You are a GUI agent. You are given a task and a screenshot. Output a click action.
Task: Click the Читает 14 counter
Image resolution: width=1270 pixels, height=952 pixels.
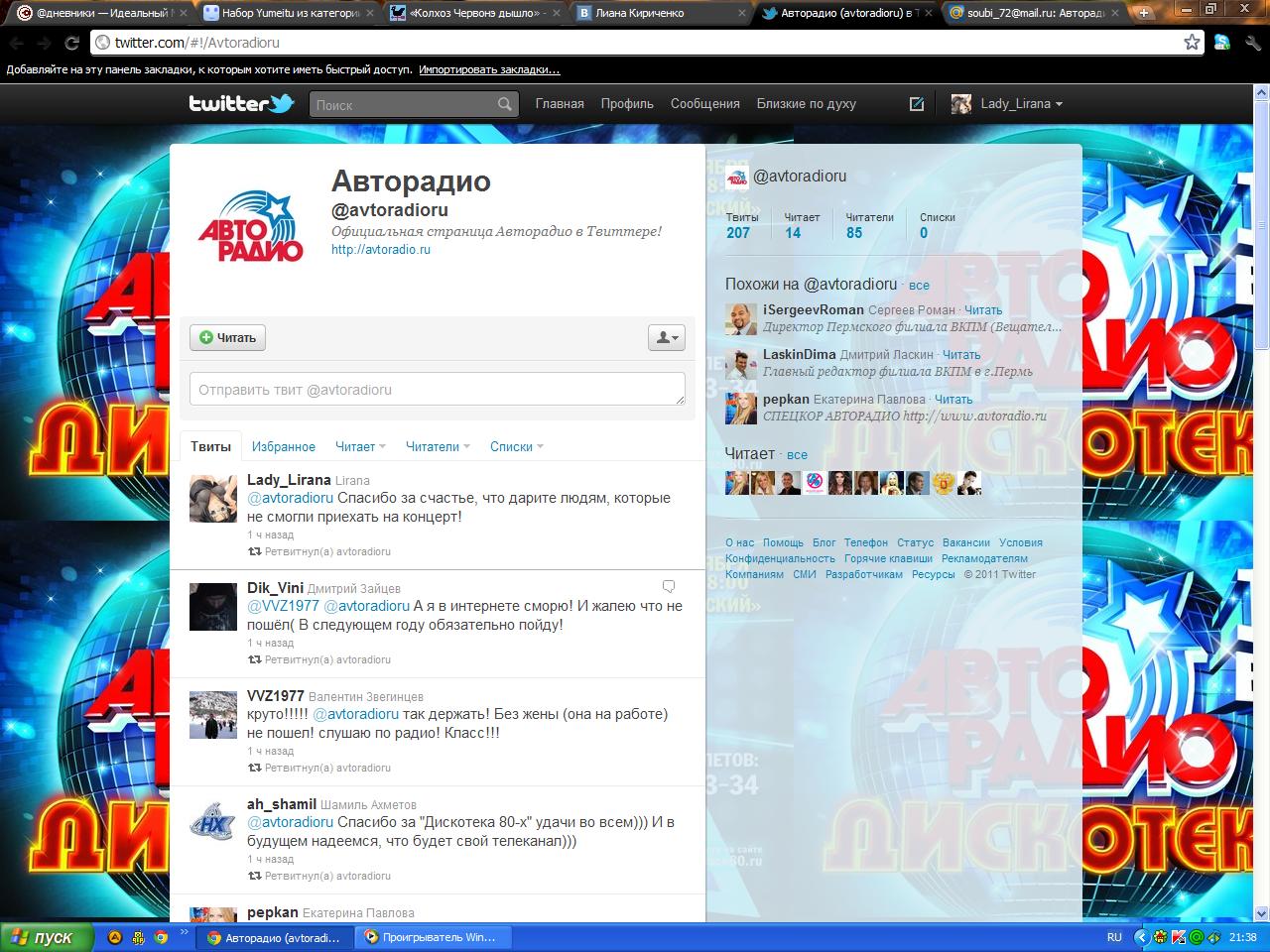point(802,225)
